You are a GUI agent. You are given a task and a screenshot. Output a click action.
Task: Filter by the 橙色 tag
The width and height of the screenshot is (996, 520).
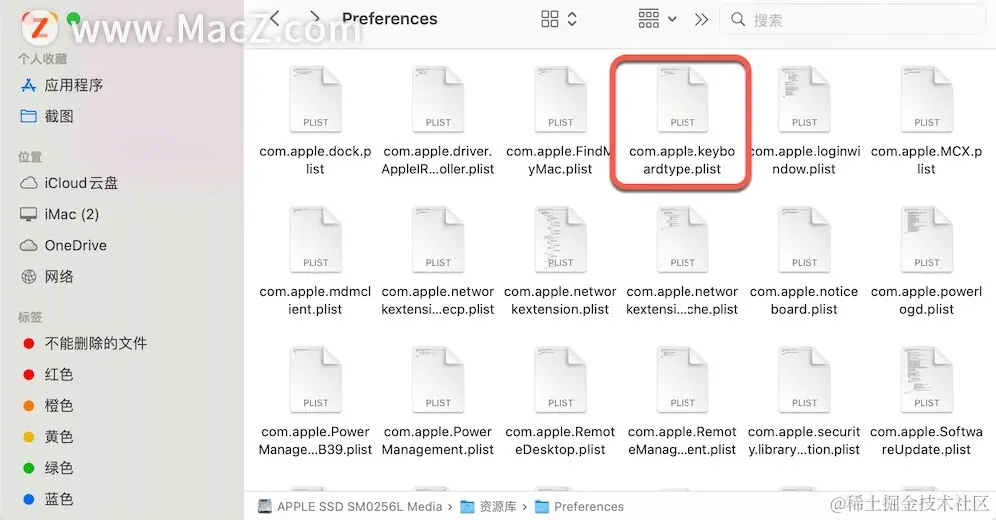tap(48, 406)
